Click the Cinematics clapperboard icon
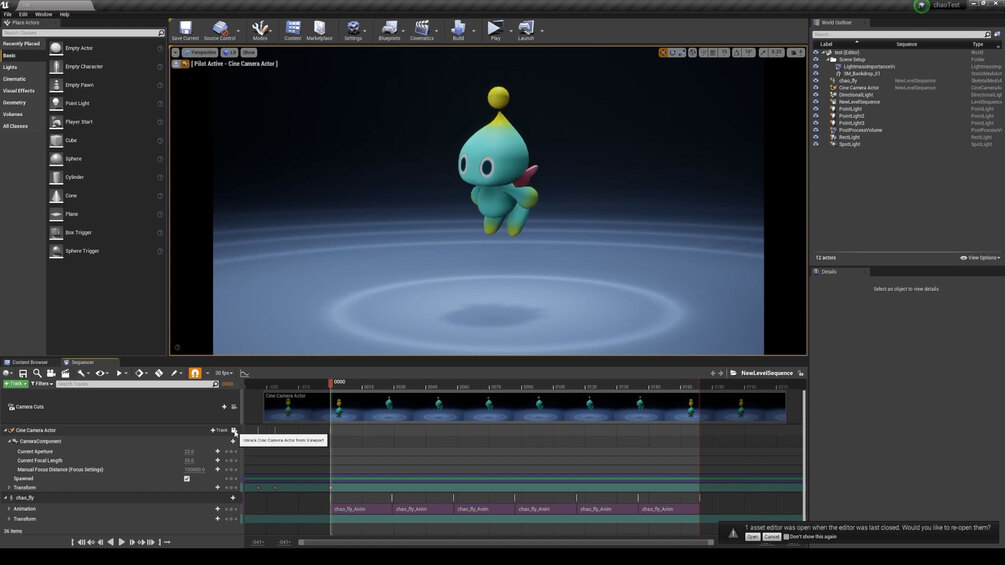This screenshot has height=565, width=1005. pyautogui.click(x=422, y=28)
